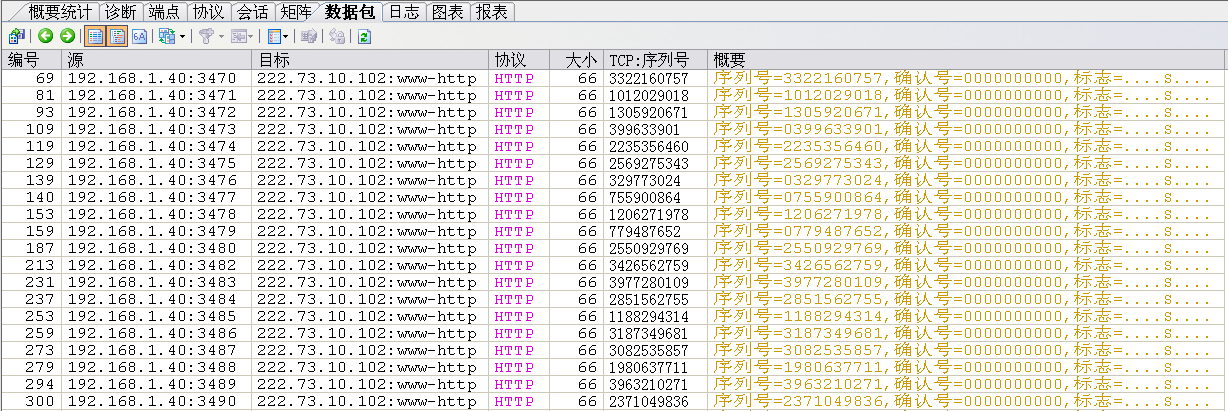Image resolution: width=1228 pixels, height=411 pixels.
Task: Sort by the 源 column header
Action: pyautogui.click(x=156, y=60)
